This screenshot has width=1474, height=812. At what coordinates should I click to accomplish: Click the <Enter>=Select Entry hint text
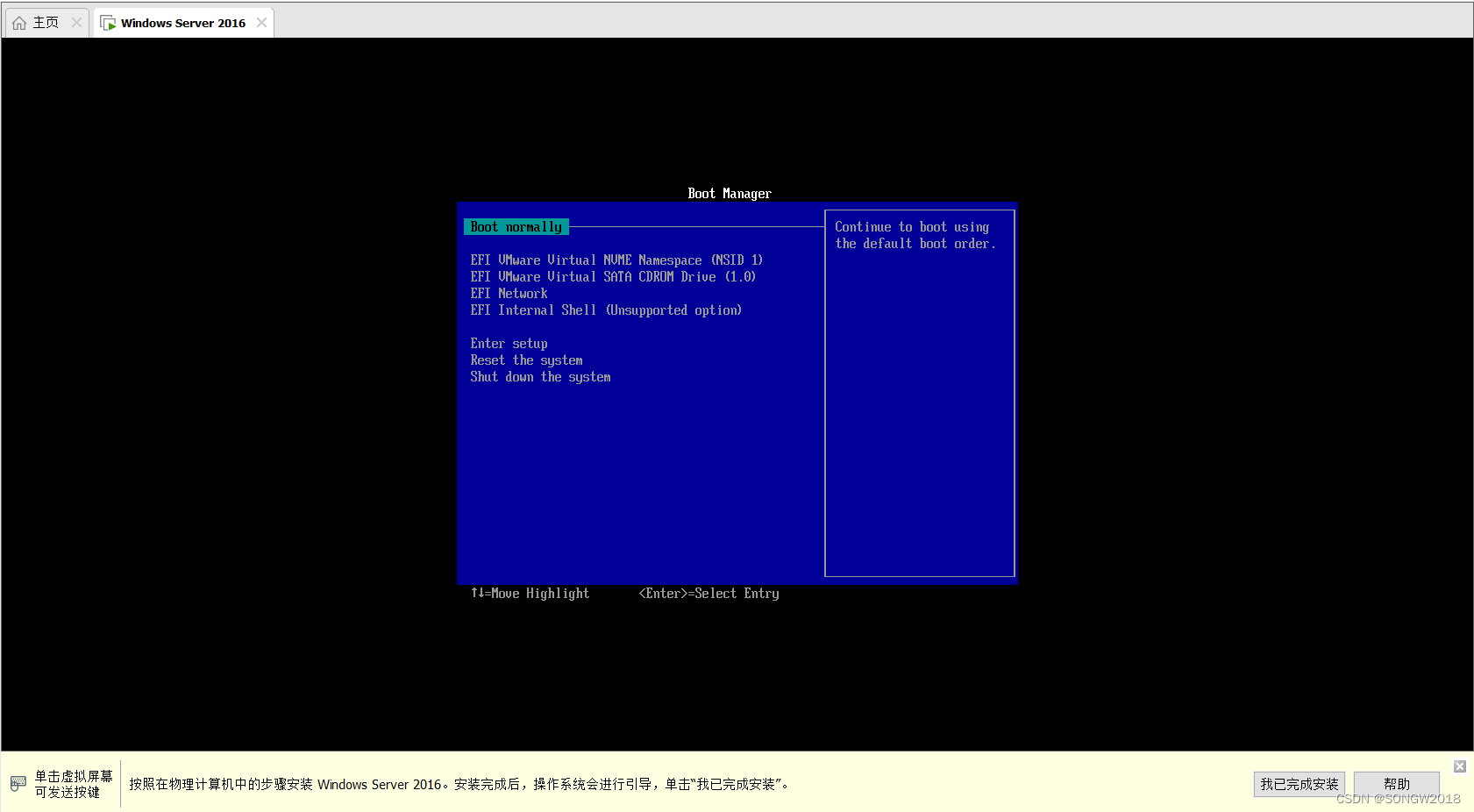coord(709,594)
